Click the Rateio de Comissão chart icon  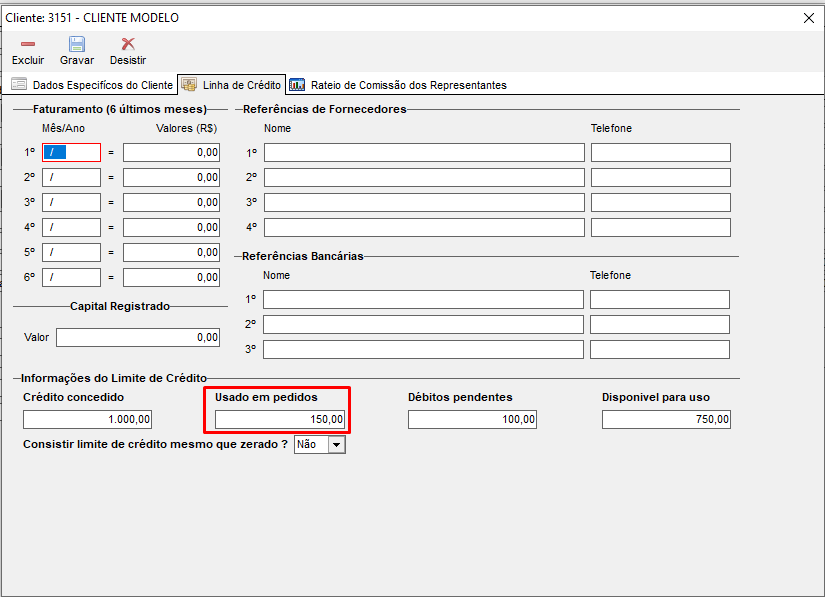pos(297,85)
